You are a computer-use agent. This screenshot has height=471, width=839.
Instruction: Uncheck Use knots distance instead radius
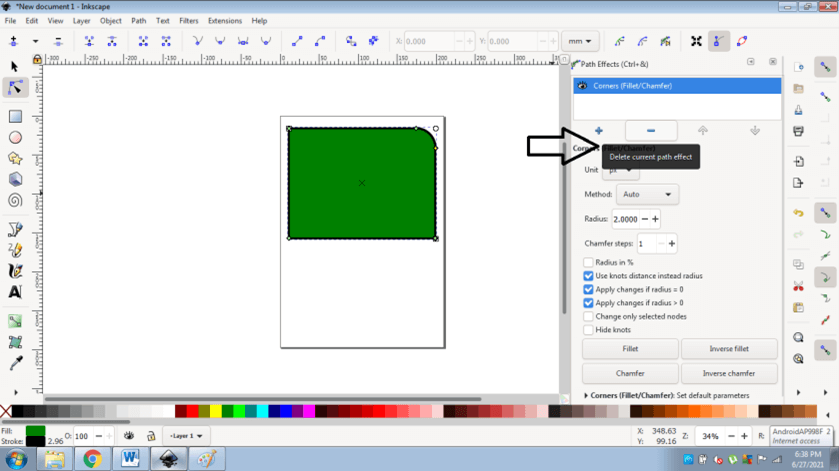tap(588, 276)
